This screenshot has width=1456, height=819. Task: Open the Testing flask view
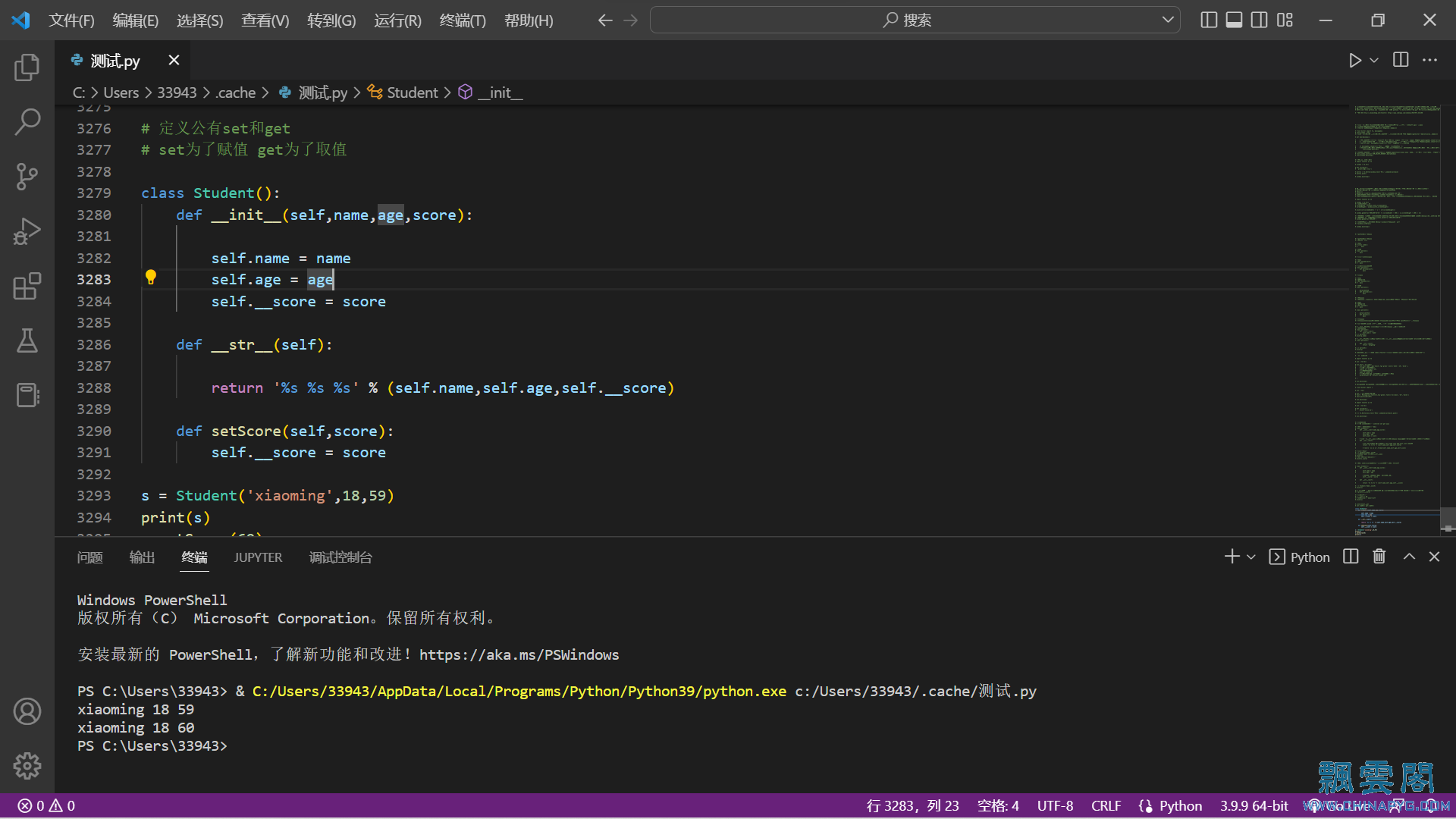[27, 340]
